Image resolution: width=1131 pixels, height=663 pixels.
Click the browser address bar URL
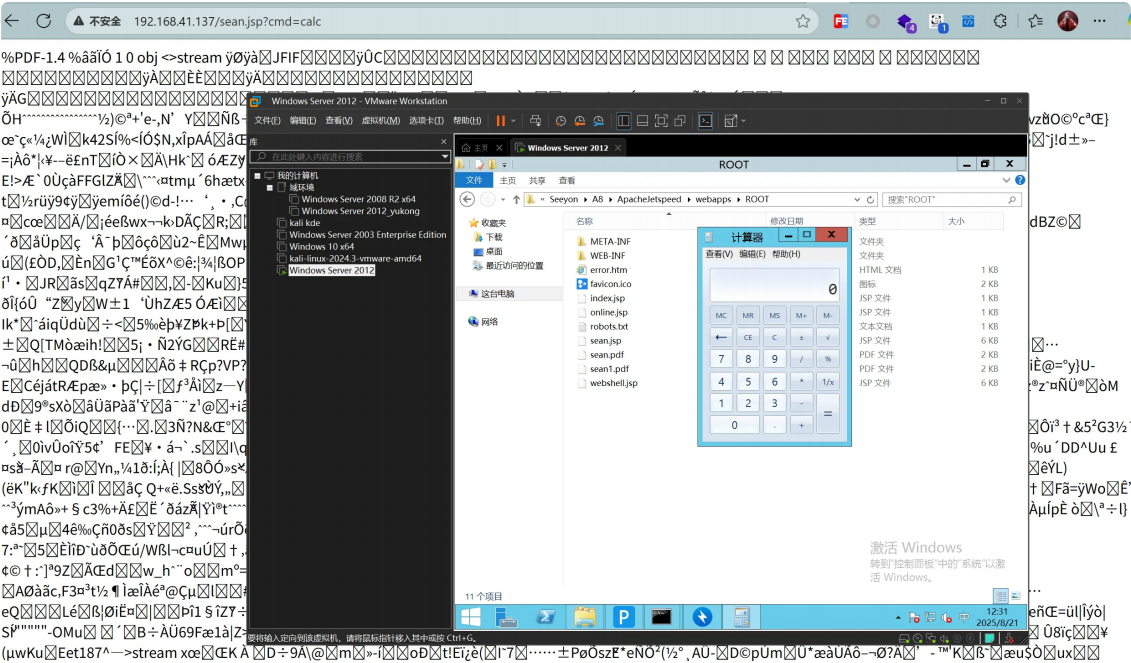227,22
